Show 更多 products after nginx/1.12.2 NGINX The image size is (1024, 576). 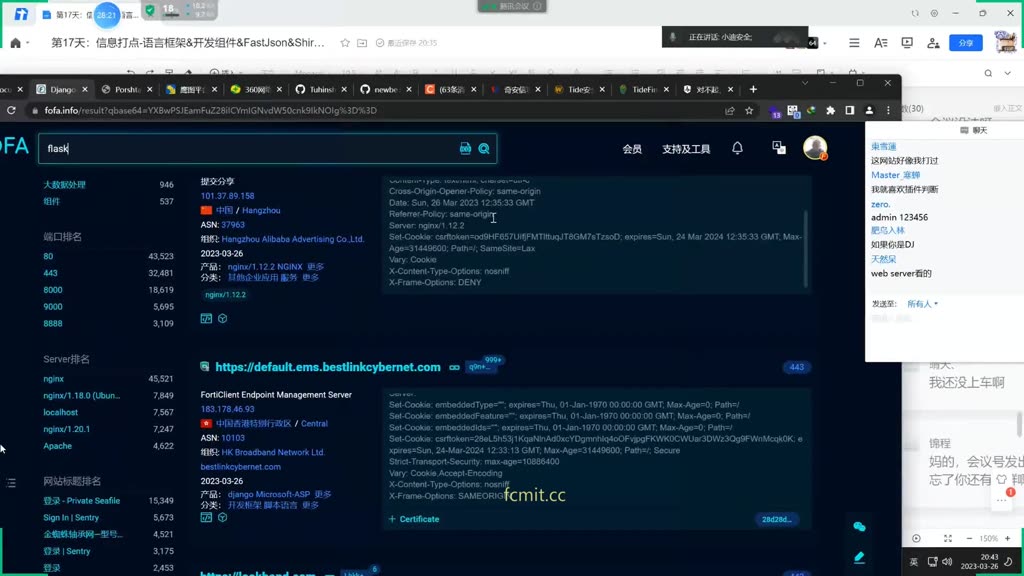tap(315, 266)
